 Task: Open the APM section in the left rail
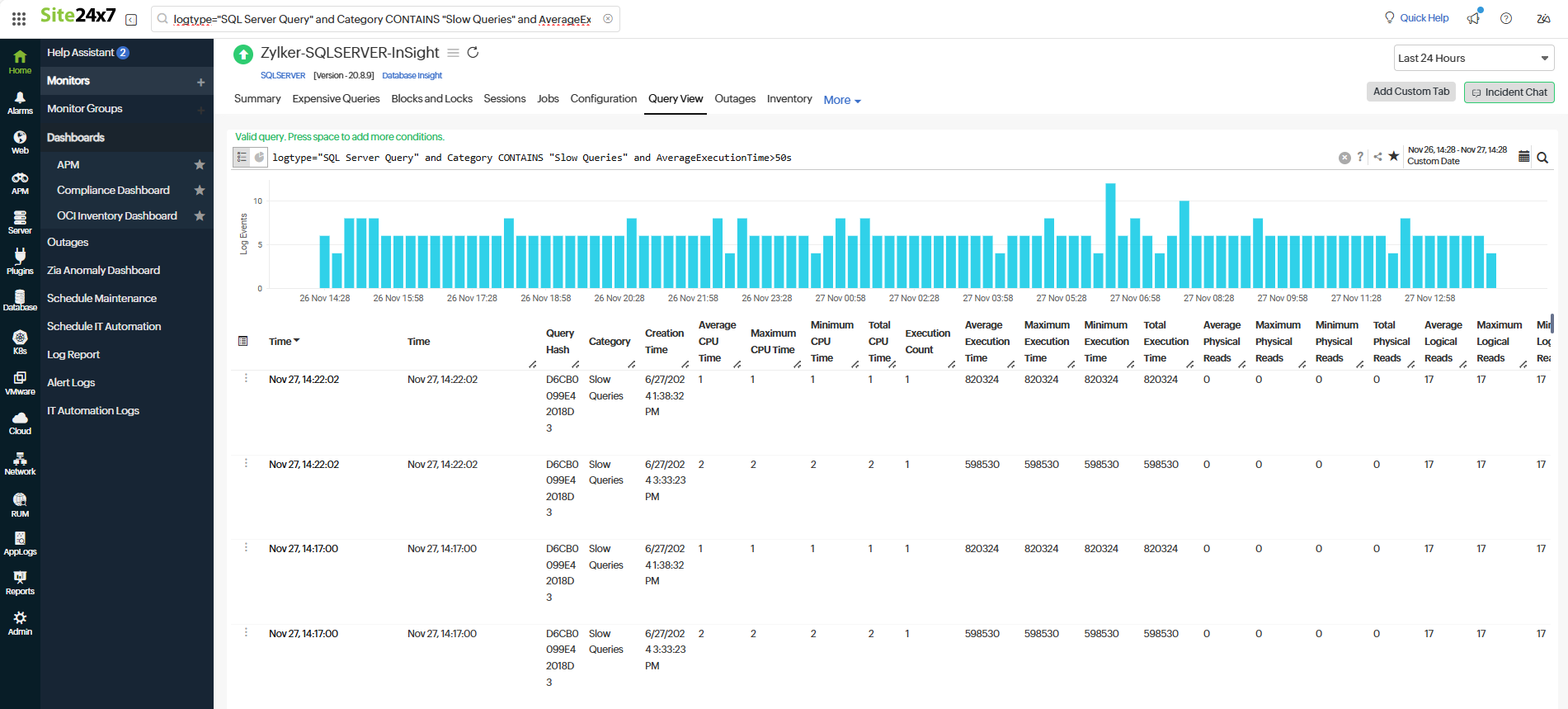pos(20,182)
